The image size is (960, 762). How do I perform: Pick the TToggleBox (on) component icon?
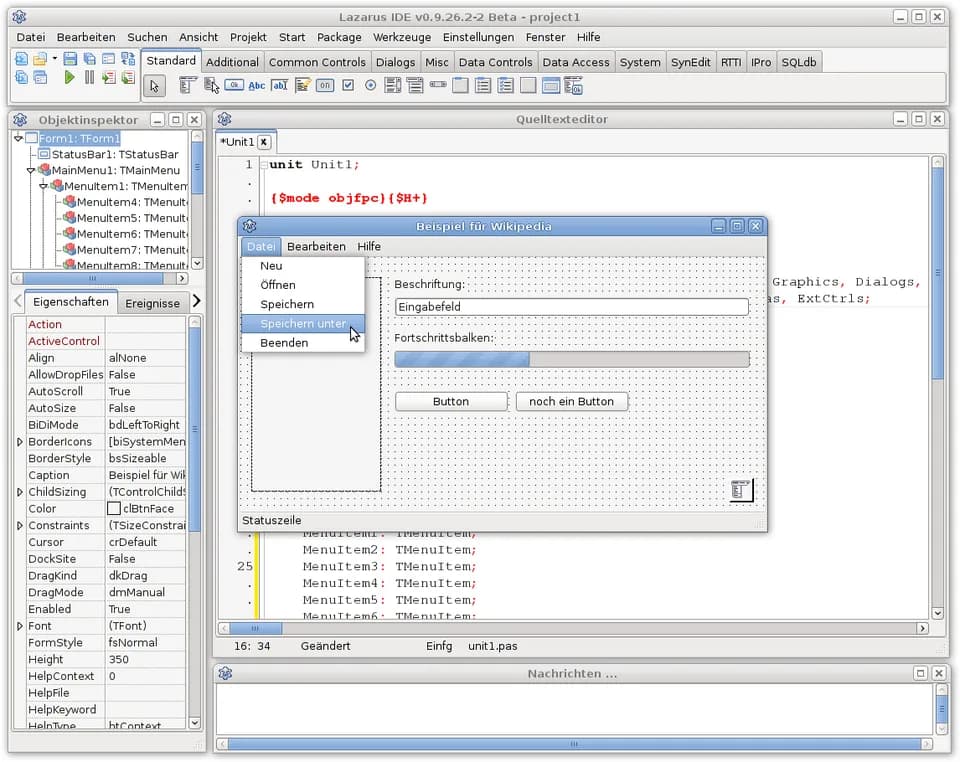tap(325, 85)
